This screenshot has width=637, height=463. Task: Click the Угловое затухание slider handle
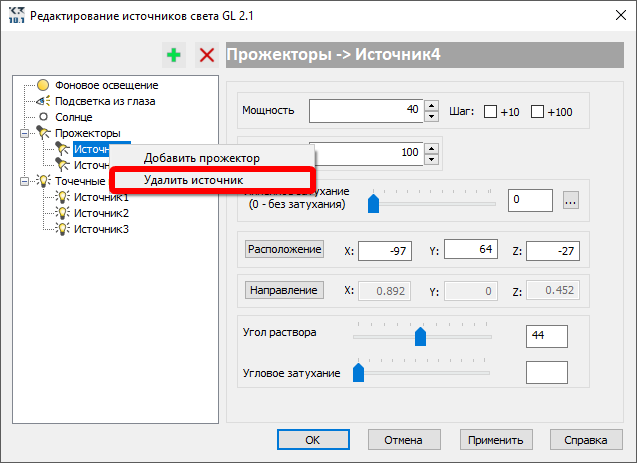(358, 372)
